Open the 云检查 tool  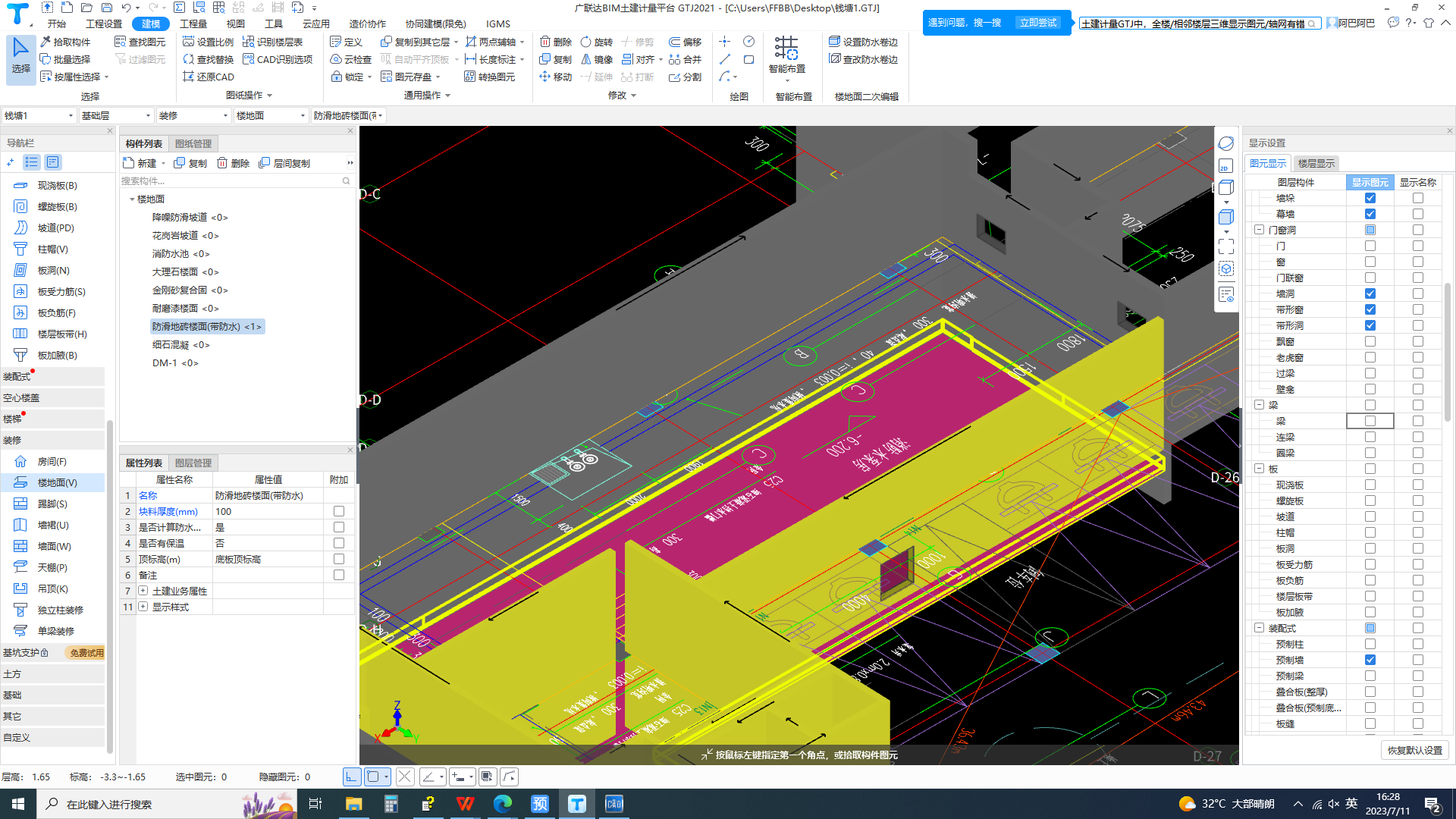pyautogui.click(x=351, y=59)
